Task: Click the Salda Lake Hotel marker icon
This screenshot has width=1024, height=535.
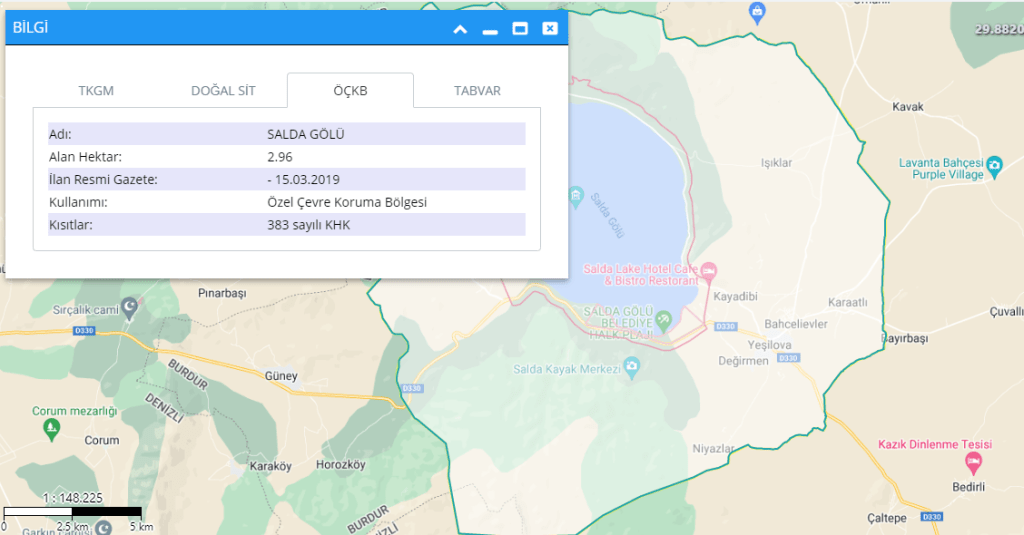Action: point(709,271)
